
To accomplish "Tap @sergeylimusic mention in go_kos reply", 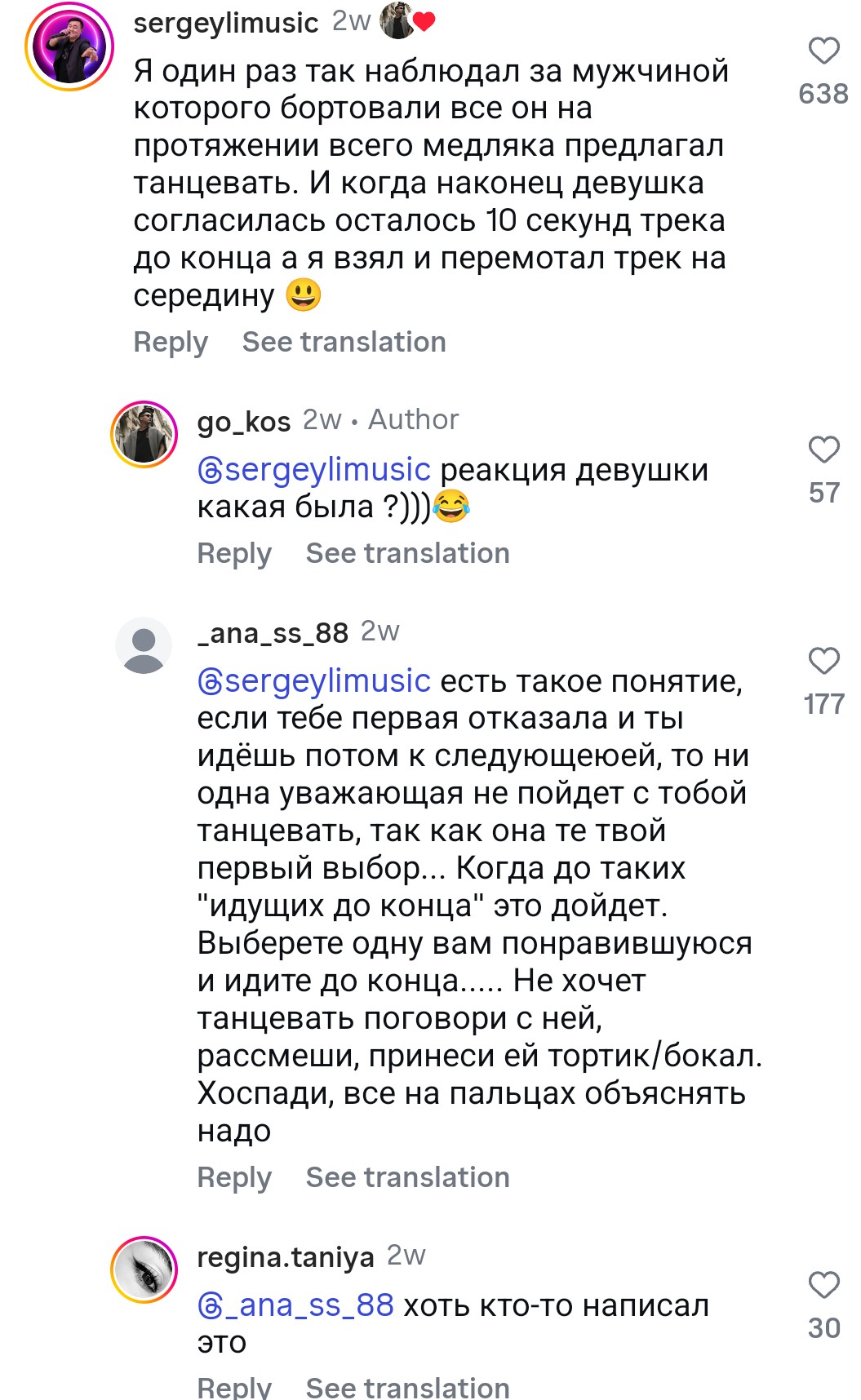I will (314, 470).
